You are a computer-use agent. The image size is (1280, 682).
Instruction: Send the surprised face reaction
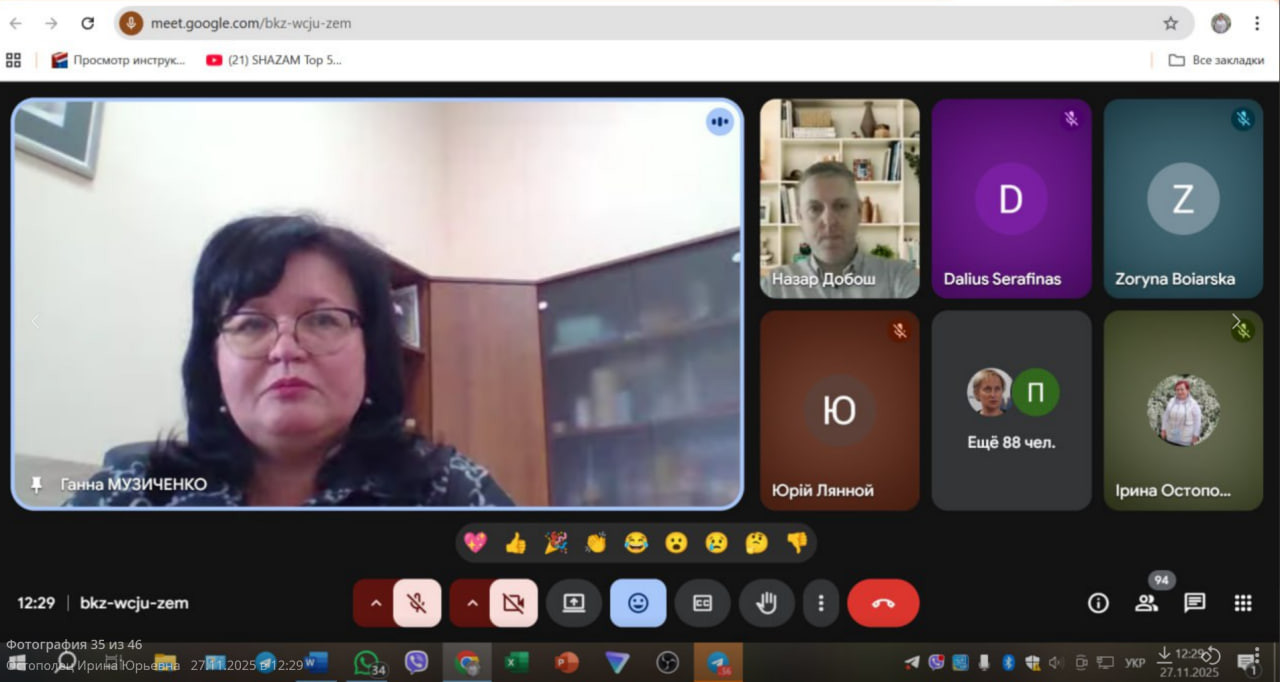pyautogui.click(x=676, y=543)
